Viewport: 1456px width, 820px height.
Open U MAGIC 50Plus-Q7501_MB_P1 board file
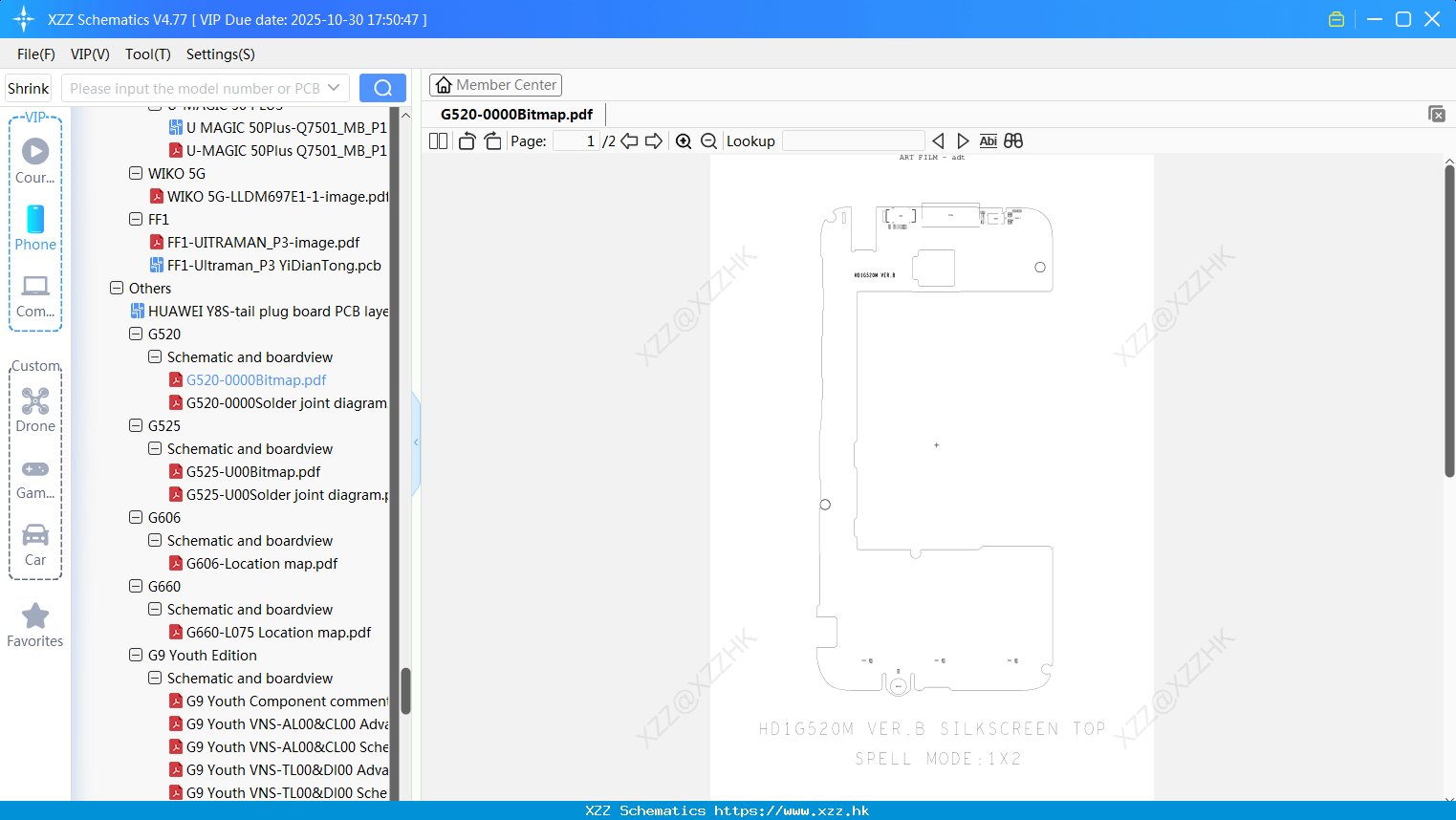[277, 127]
